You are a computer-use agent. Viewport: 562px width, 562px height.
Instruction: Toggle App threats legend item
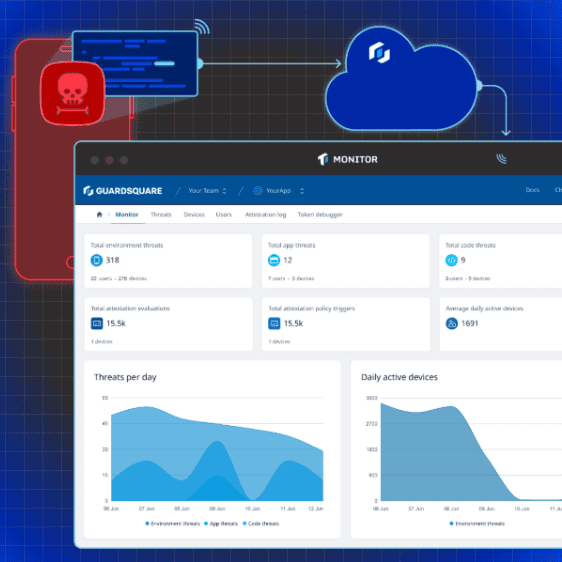[221, 524]
